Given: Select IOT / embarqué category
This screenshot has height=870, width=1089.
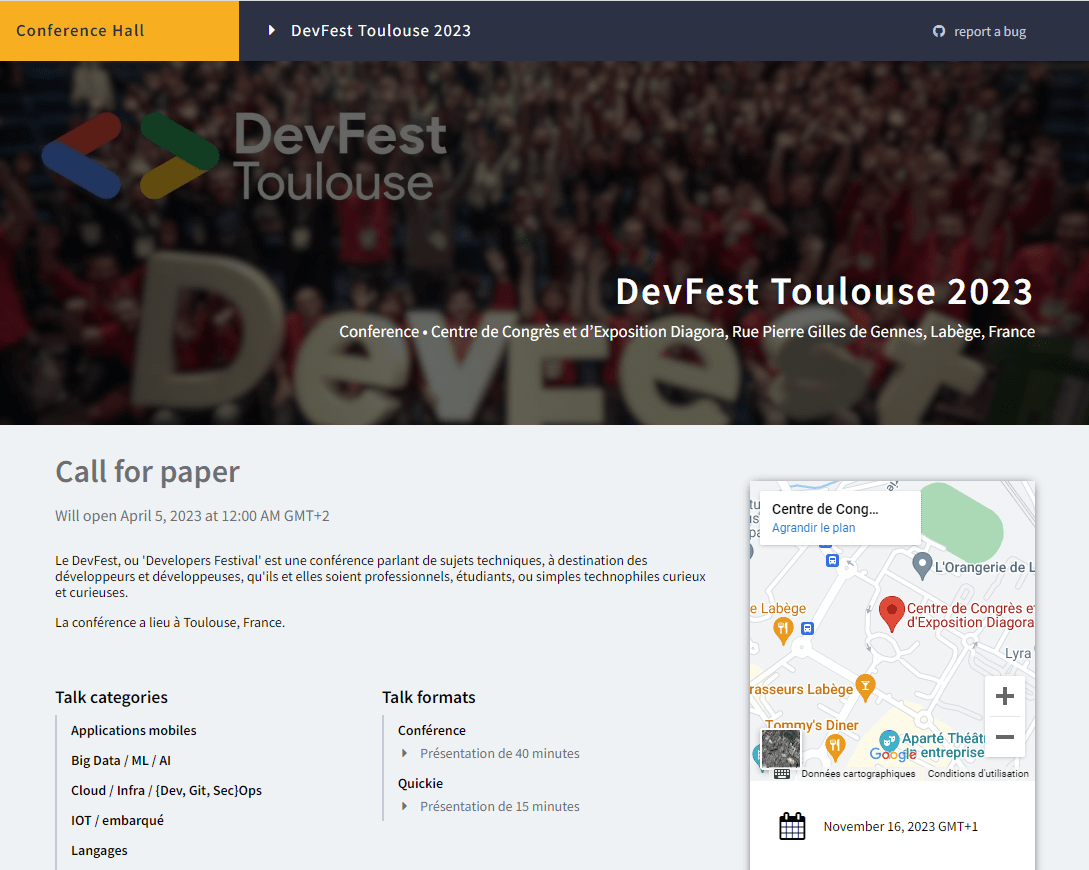Looking at the screenshot, I should (117, 820).
